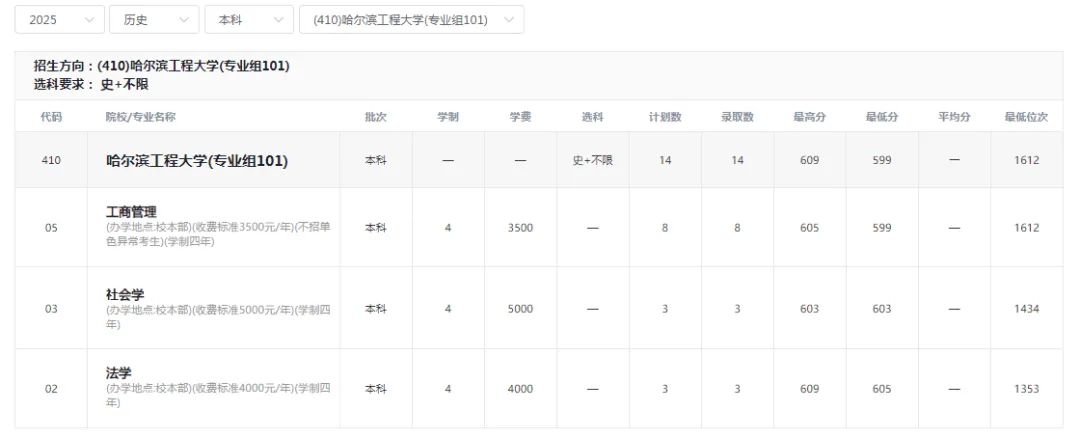This screenshot has height=438, width=1080.
Task: Open the (410)哈尔滨工程大学(专业组101) selector dropdown
Action: [x=412, y=20]
